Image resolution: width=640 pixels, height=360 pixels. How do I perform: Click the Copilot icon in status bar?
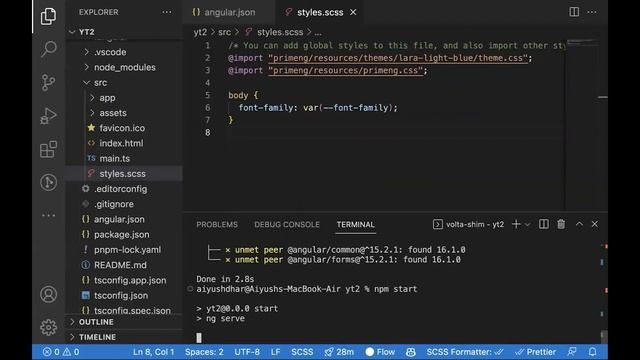[411, 352]
